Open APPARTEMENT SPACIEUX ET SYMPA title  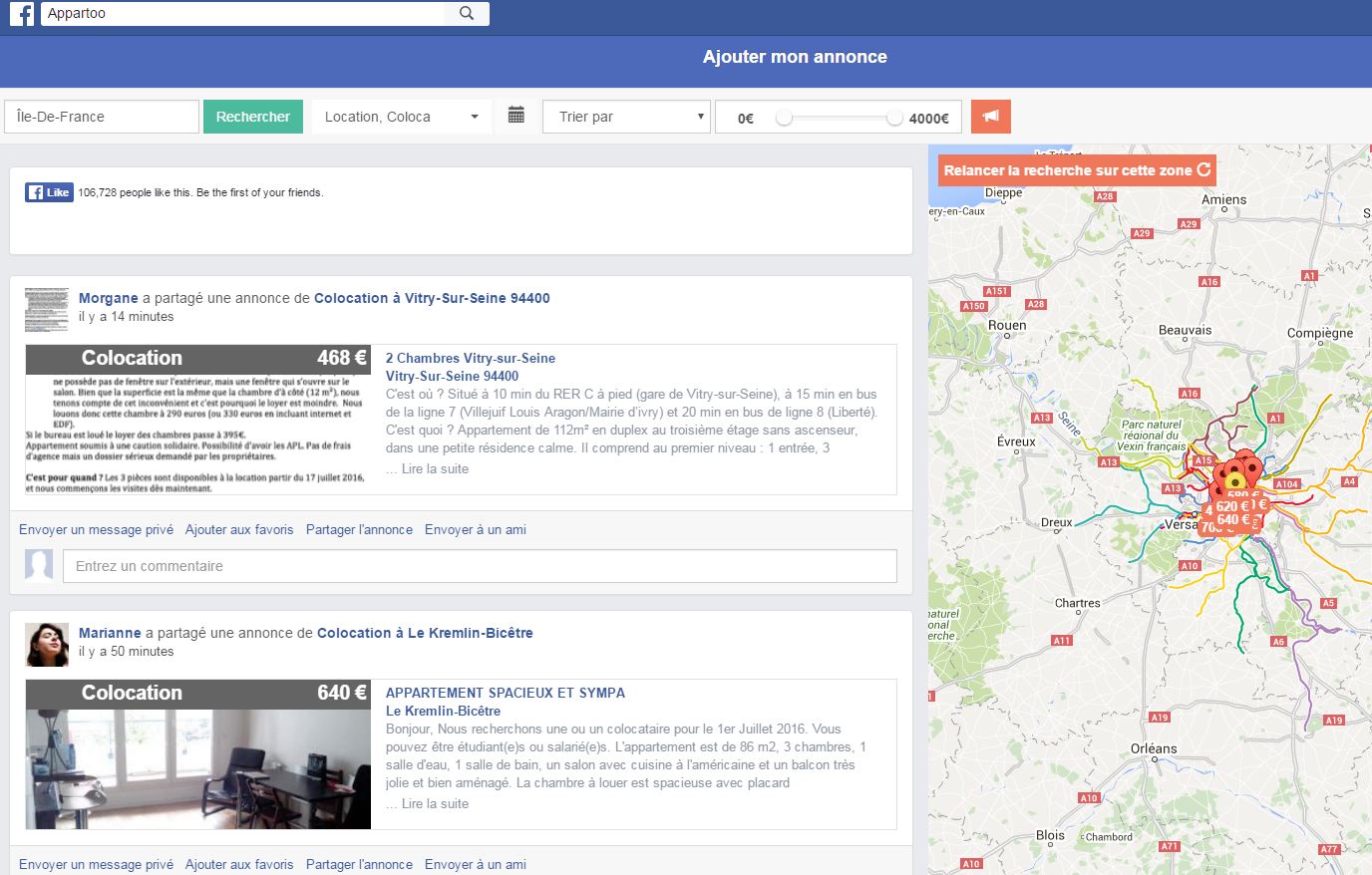tap(506, 693)
